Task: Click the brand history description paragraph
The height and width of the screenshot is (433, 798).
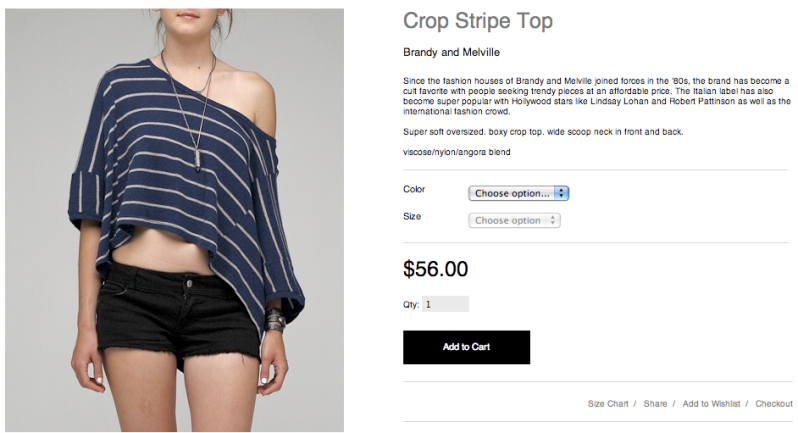Action: pyautogui.click(x=596, y=96)
